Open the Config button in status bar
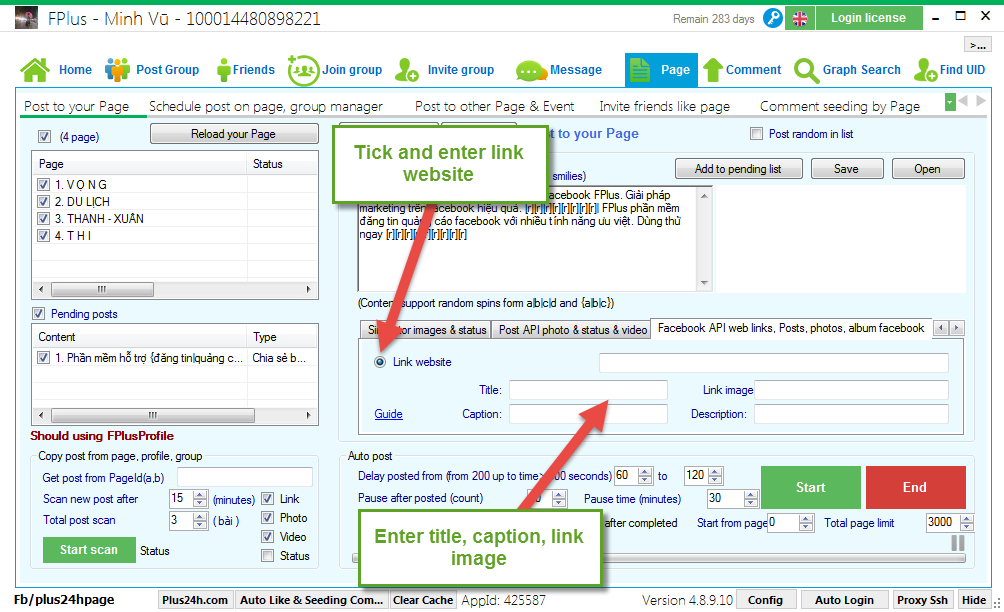1004x612 pixels. coord(765,600)
